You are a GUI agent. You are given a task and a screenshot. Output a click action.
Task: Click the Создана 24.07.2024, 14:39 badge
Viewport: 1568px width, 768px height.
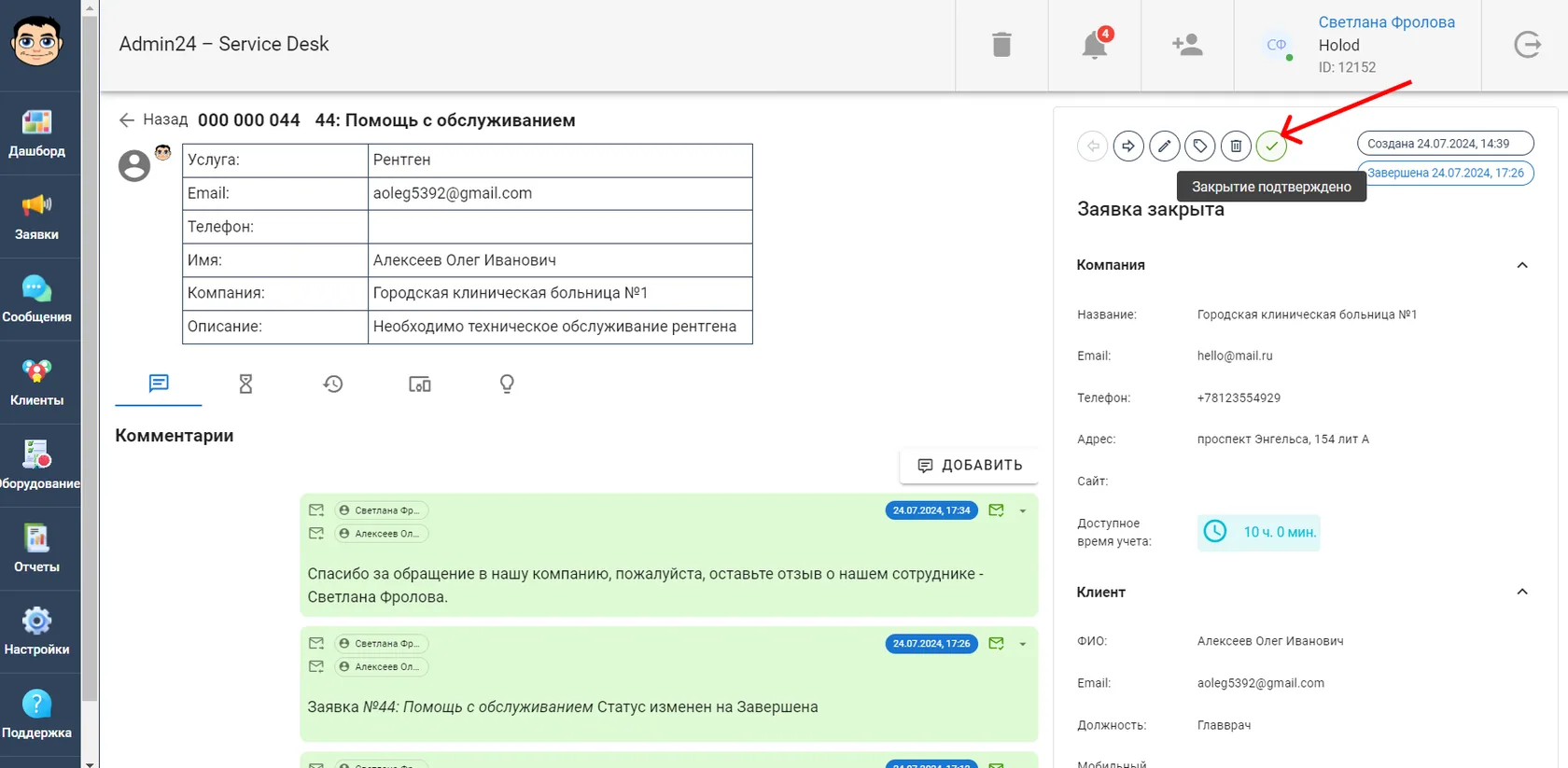(1445, 144)
